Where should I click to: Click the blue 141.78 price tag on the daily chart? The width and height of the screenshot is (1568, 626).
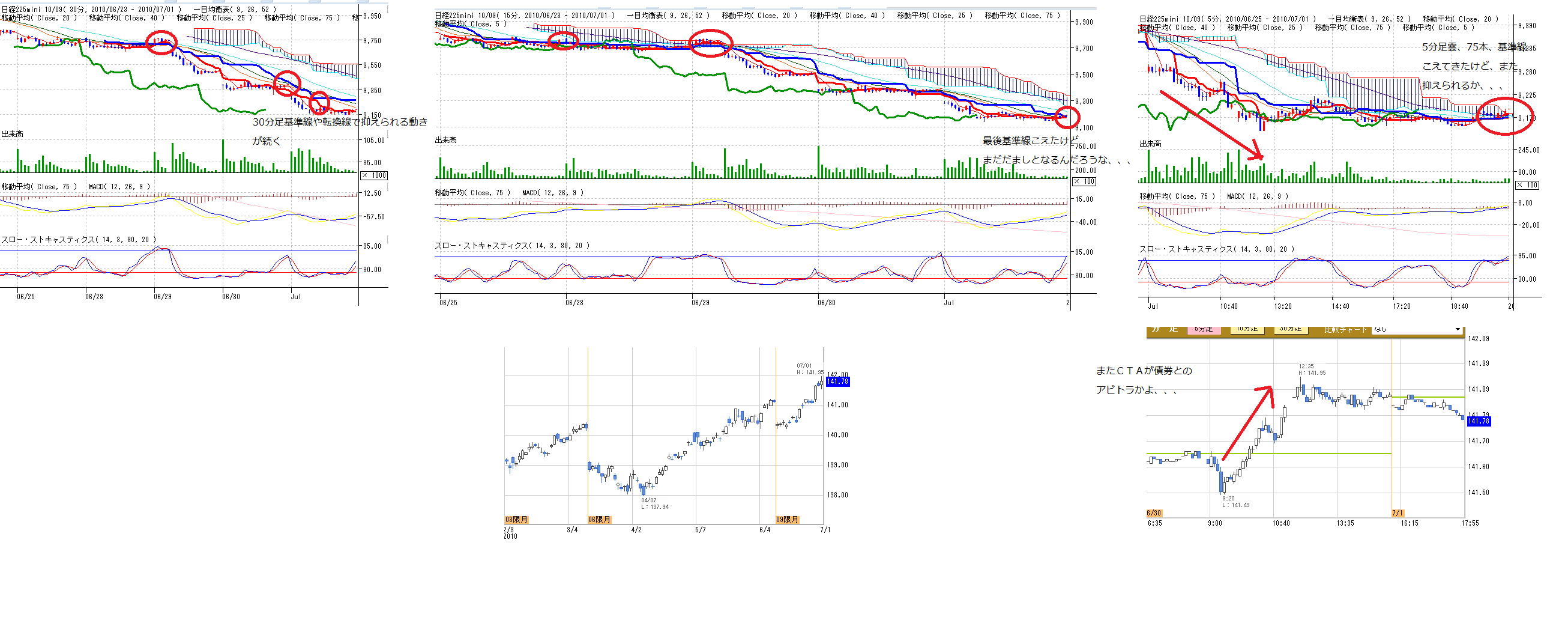click(837, 382)
